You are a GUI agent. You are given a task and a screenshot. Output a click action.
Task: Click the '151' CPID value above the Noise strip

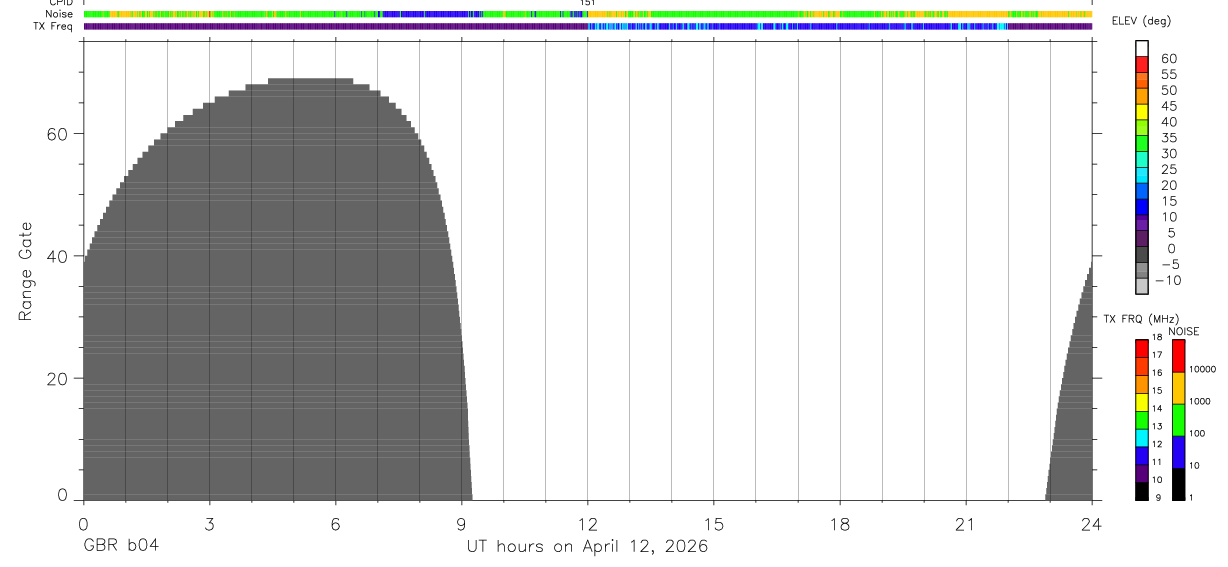(x=588, y=3)
